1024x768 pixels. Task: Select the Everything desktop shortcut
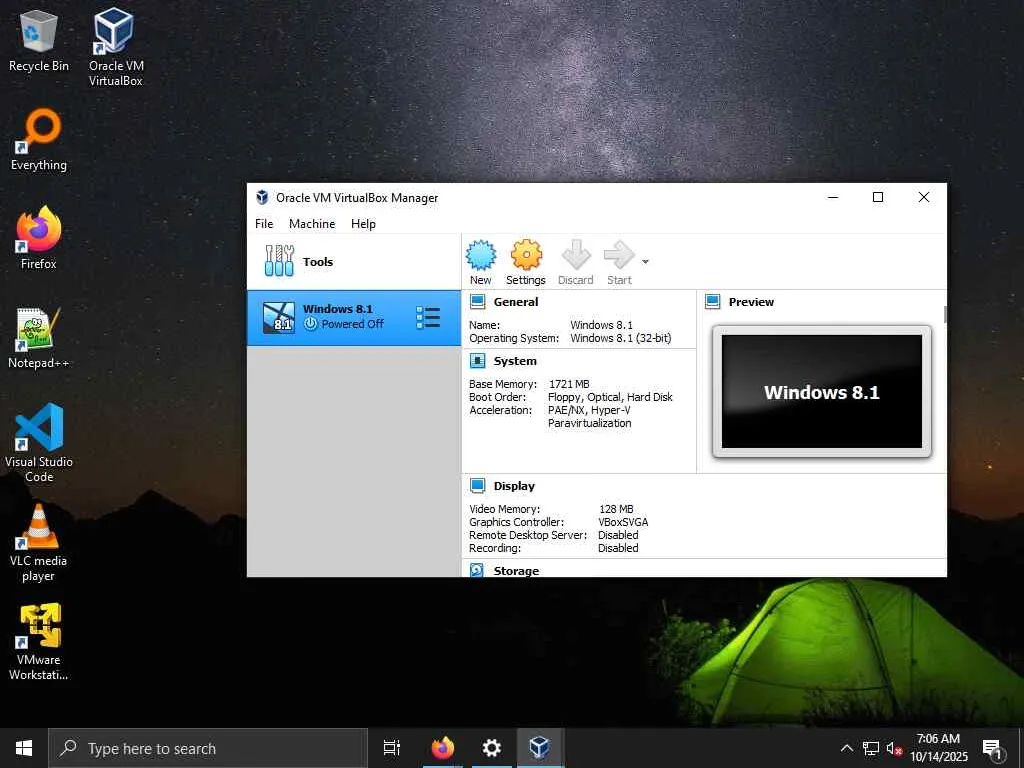point(39,140)
